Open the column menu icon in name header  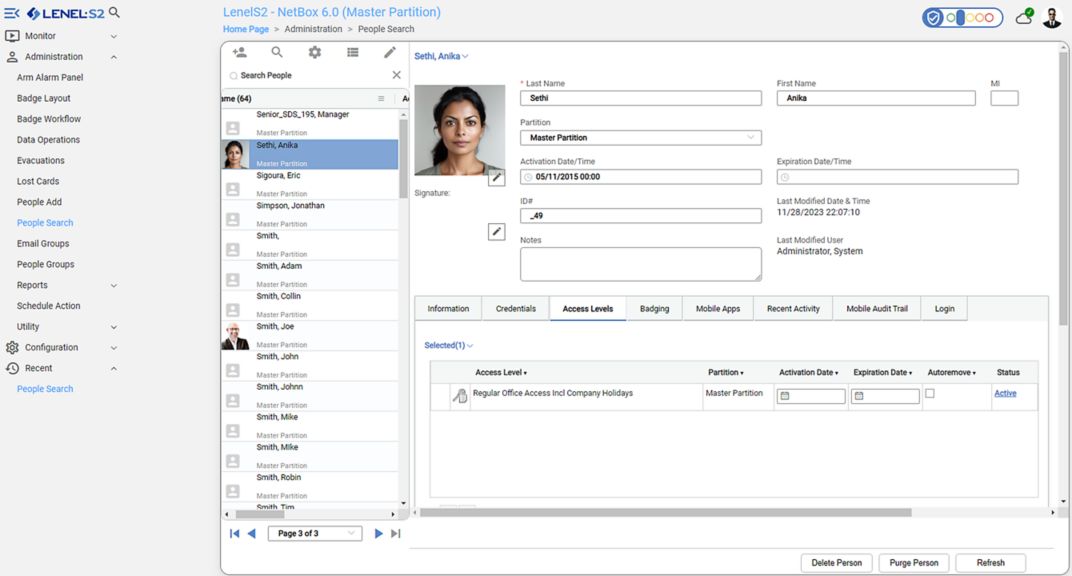pos(381,99)
